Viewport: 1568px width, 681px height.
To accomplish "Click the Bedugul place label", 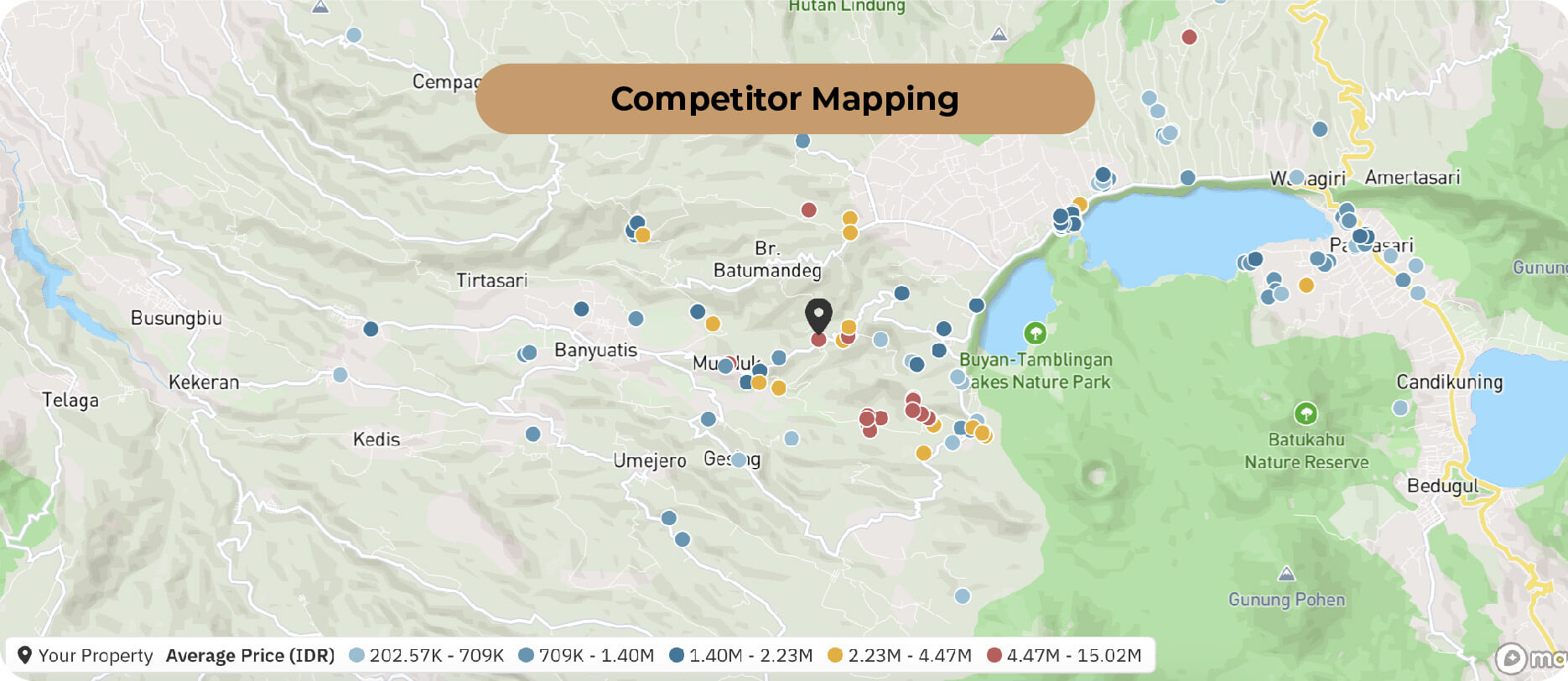I will point(1442,486).
